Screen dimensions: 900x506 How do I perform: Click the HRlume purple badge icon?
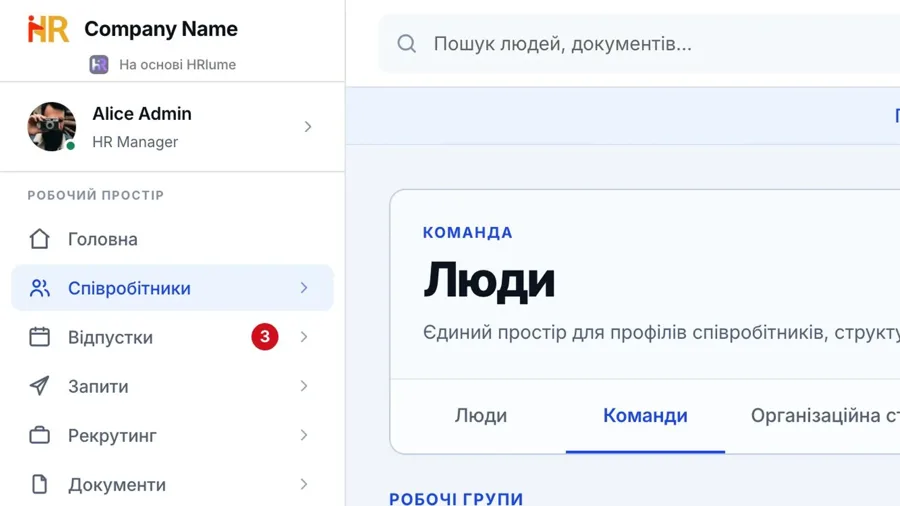point(99,64)
